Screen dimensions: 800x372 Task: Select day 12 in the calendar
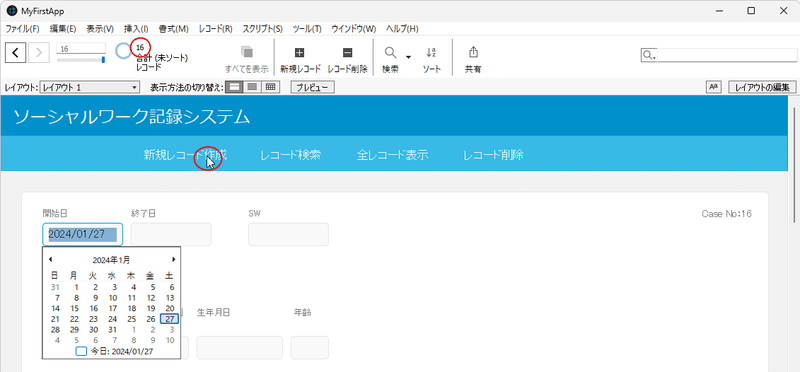click(151, 297)
